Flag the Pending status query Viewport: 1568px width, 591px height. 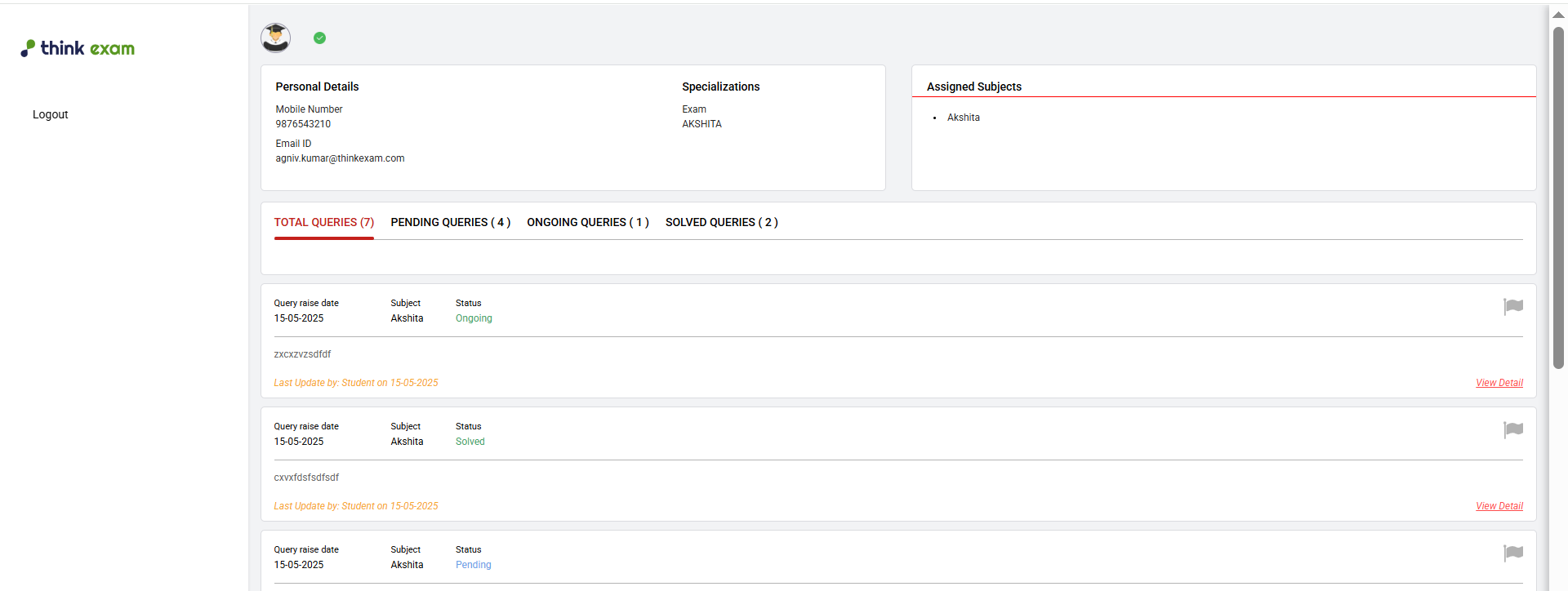[1512, 553]
